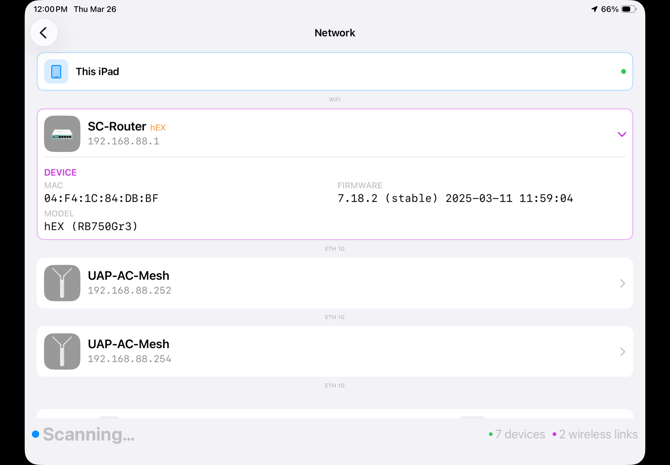Go back using the back arrow button
This screenshot has height=465, width=670.
44,33
